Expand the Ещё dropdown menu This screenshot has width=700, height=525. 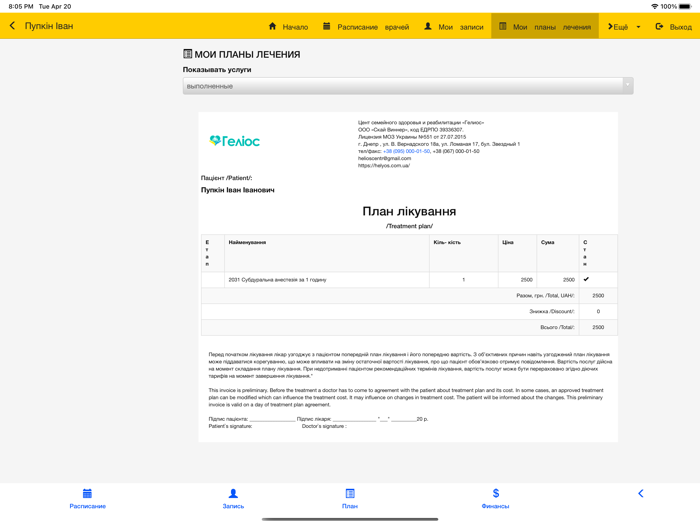click(623, 27)
